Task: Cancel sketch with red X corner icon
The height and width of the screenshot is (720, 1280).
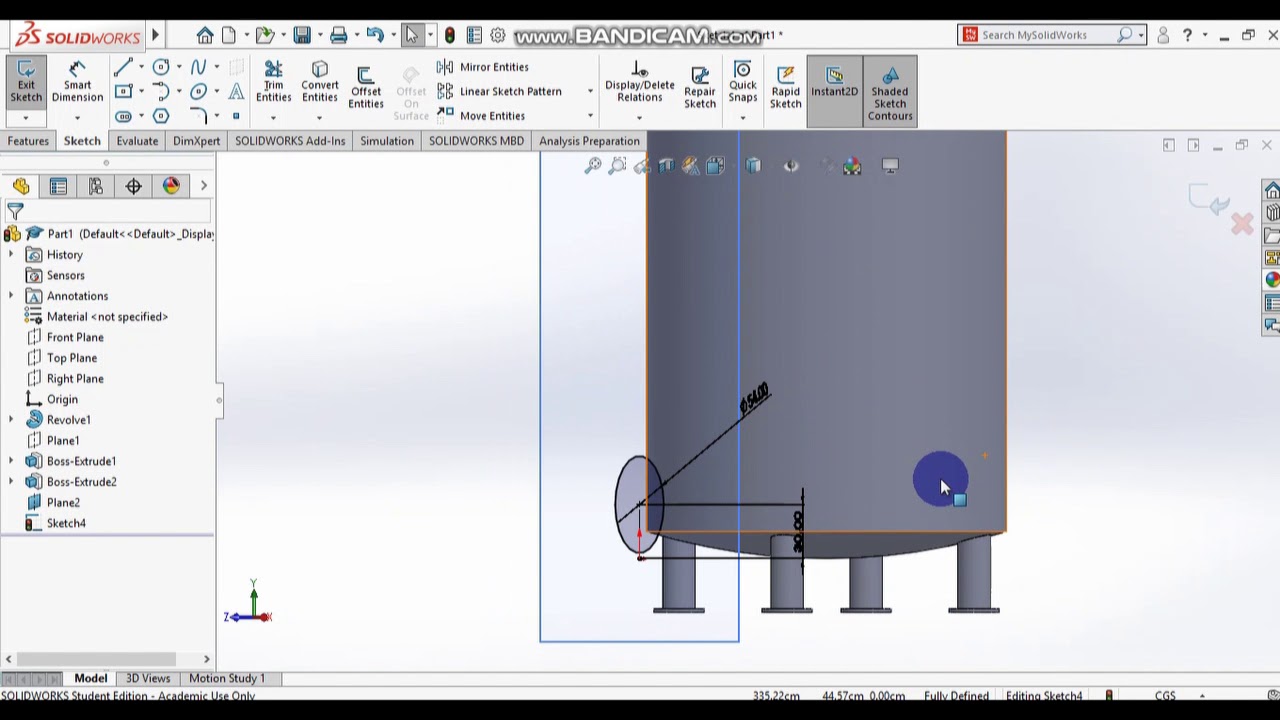Action: (1242, 224)
